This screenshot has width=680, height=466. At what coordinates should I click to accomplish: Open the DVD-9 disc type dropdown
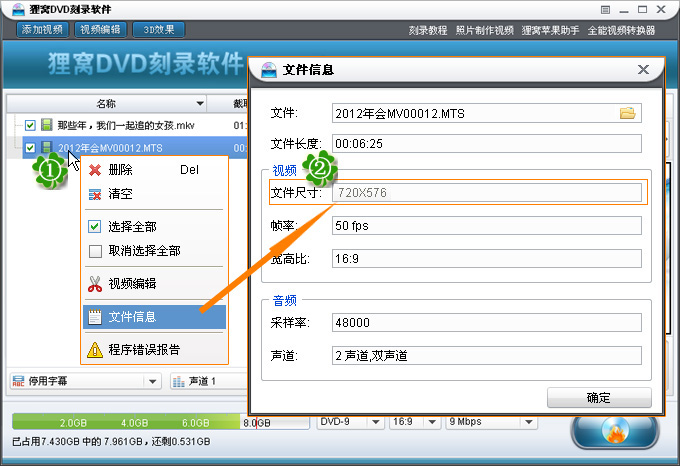pos(350,422)
